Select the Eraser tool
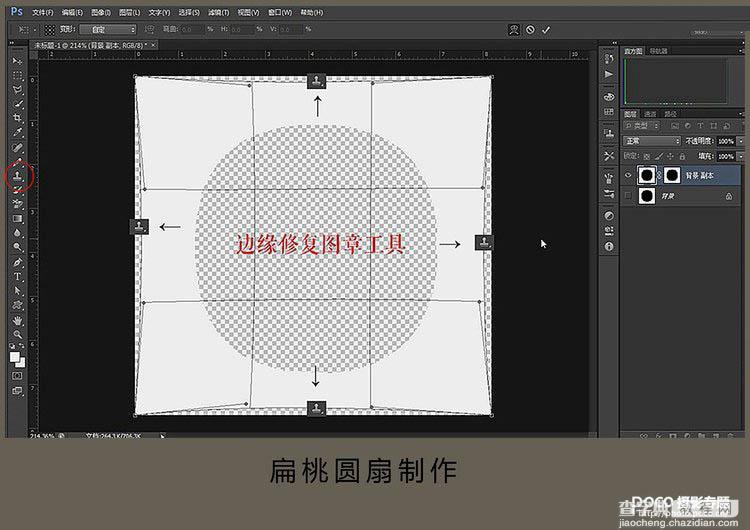Image resolution: width=750 pixels, height=530 pixels. pyautogui.click(x=17, y=204)
